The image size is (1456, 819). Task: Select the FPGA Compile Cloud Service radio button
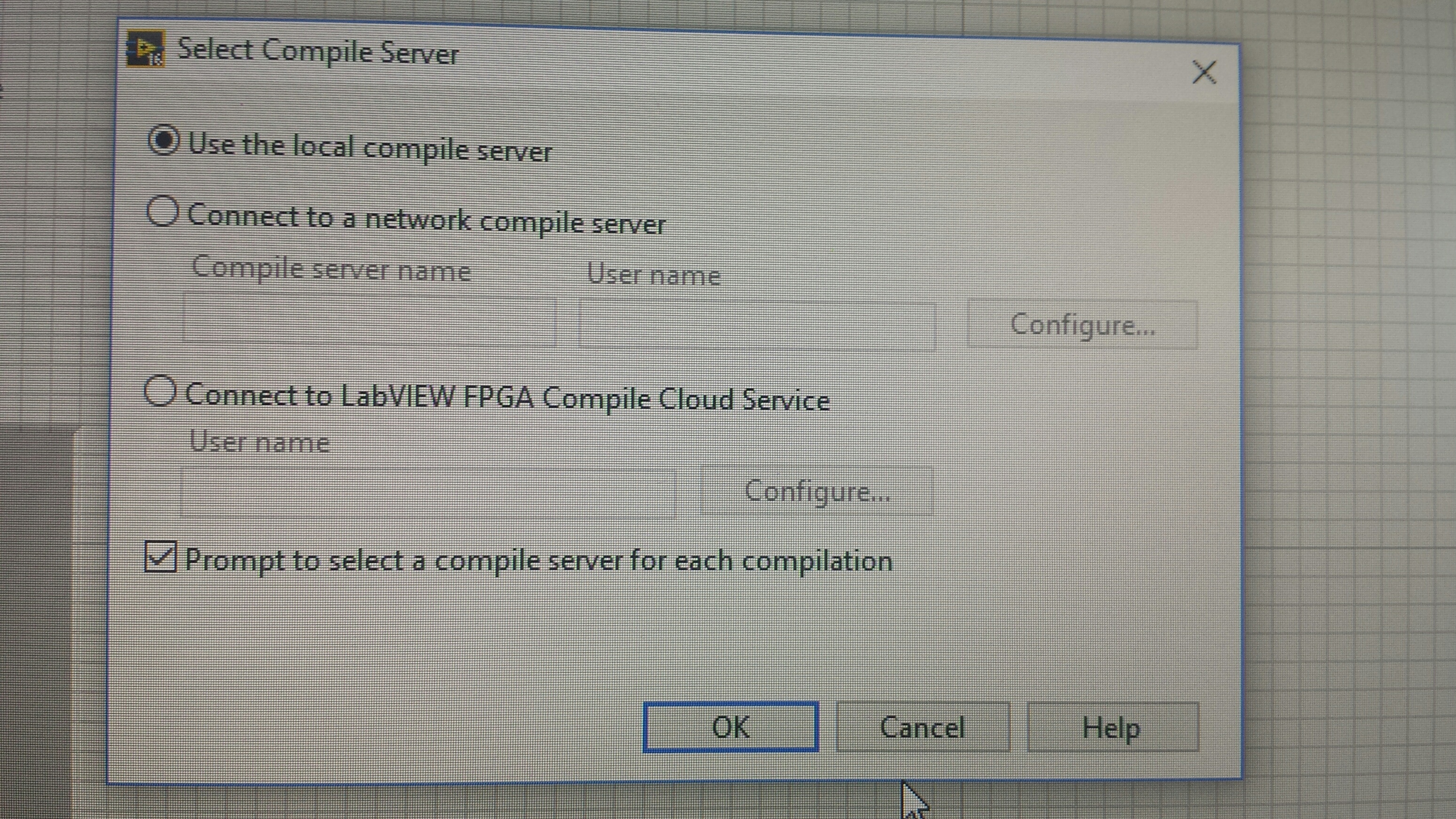click(x=160, y=390)
